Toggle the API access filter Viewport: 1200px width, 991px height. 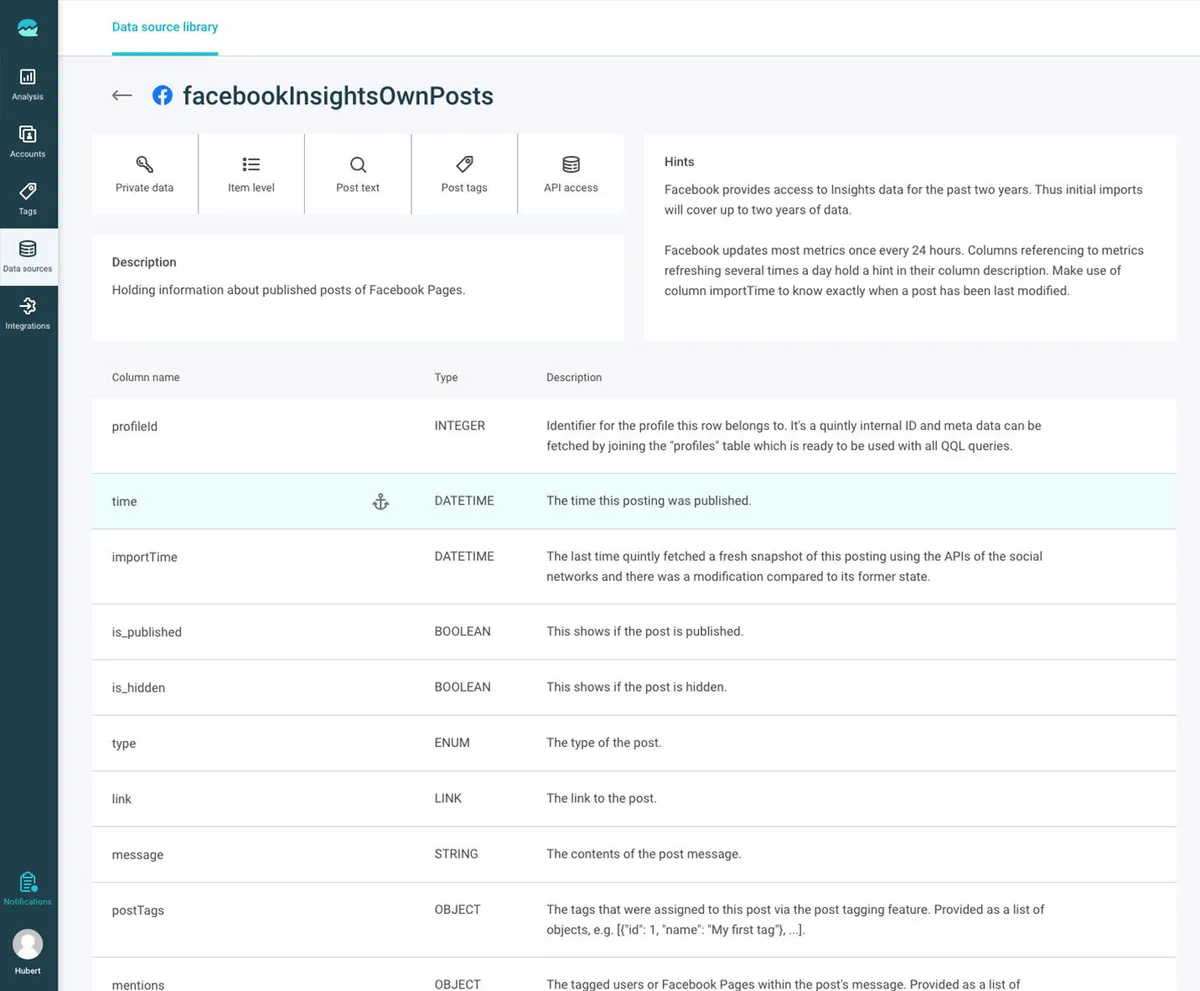click(x=570, y=173)
